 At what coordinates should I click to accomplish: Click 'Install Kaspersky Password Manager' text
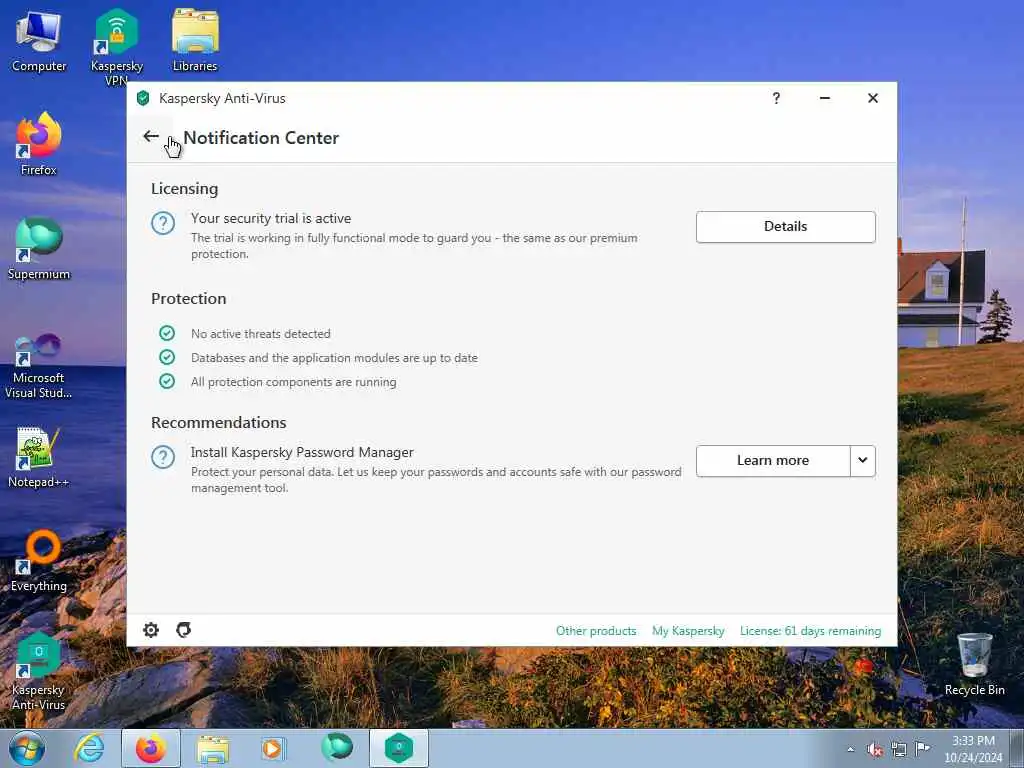(x=302, y=452)
